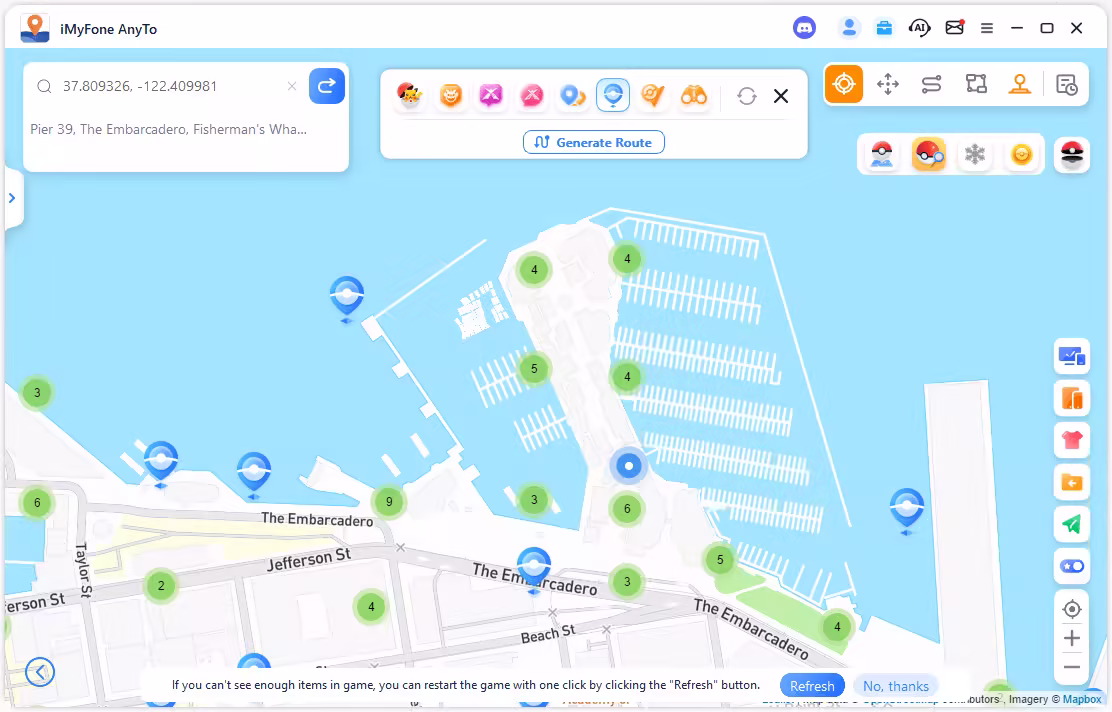The image size is (1112, 712).
Task: Select the Pikachu Pokémon filter icon
Action: tap(410, 95)
